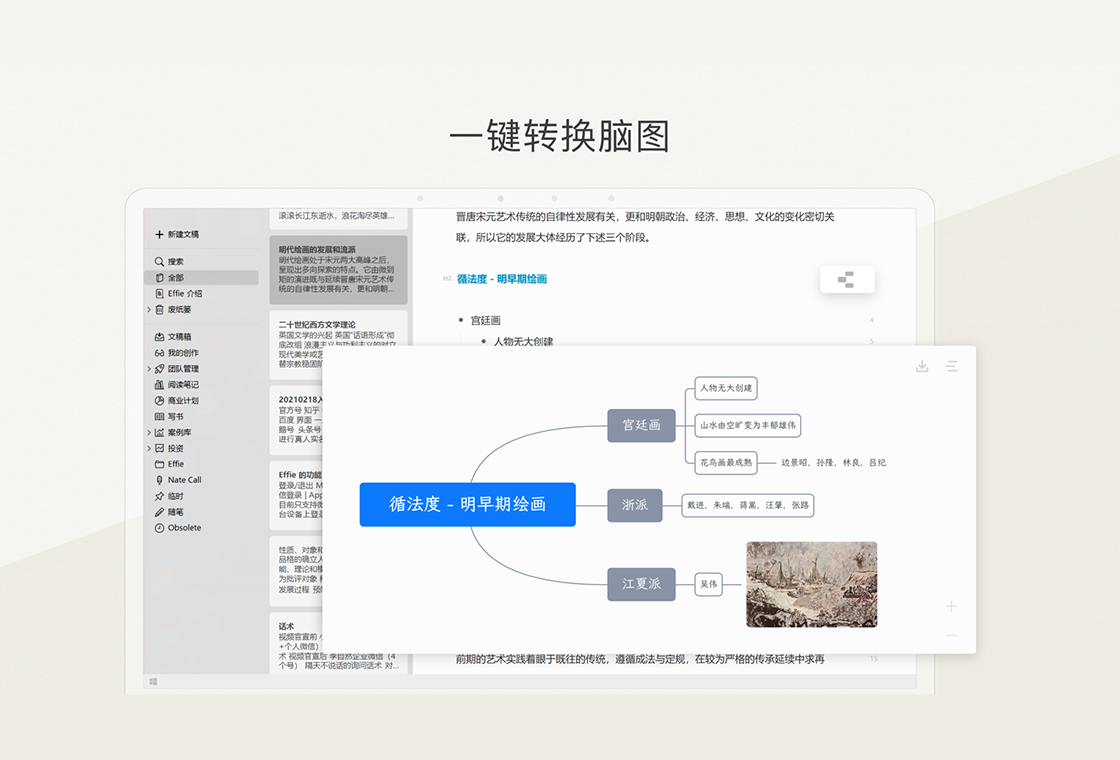Open the mind map outline menu icon

pos(952,367)
